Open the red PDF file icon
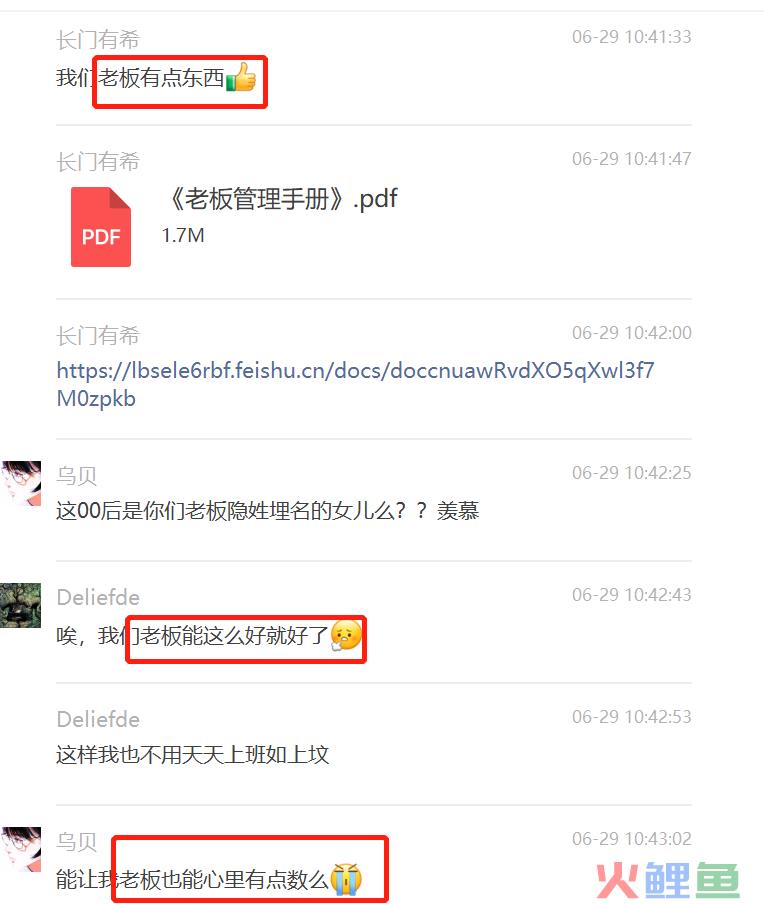 (x=101, y=227)
